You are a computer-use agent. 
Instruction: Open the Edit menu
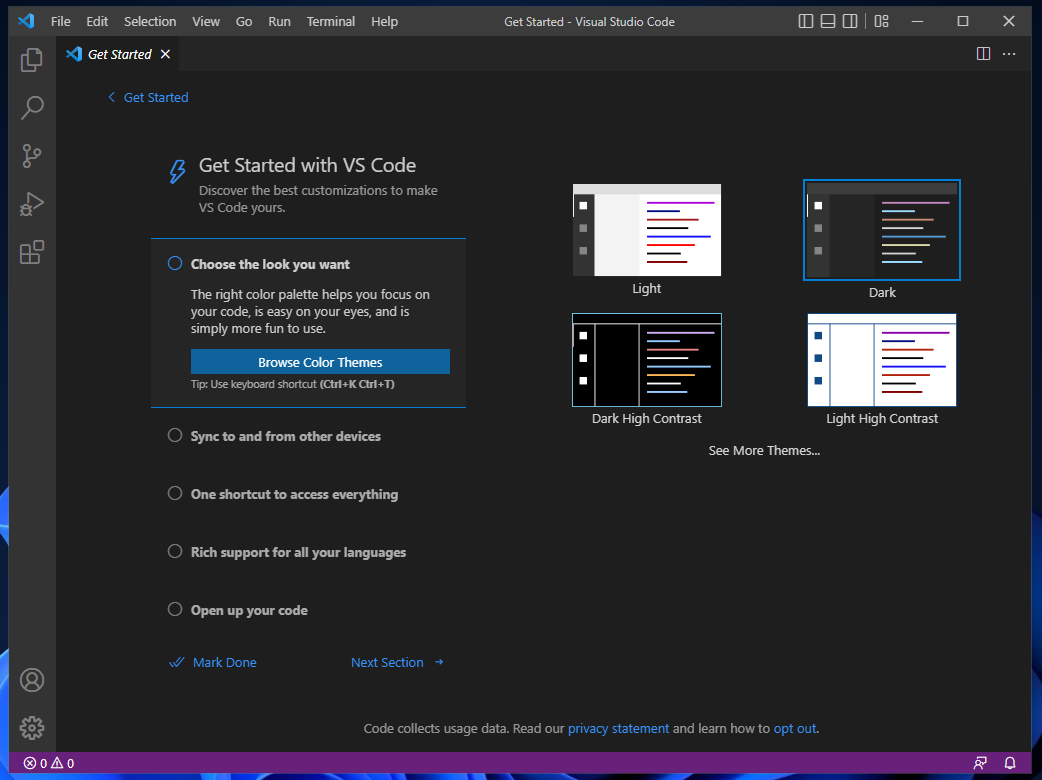[x=97, y=21]
